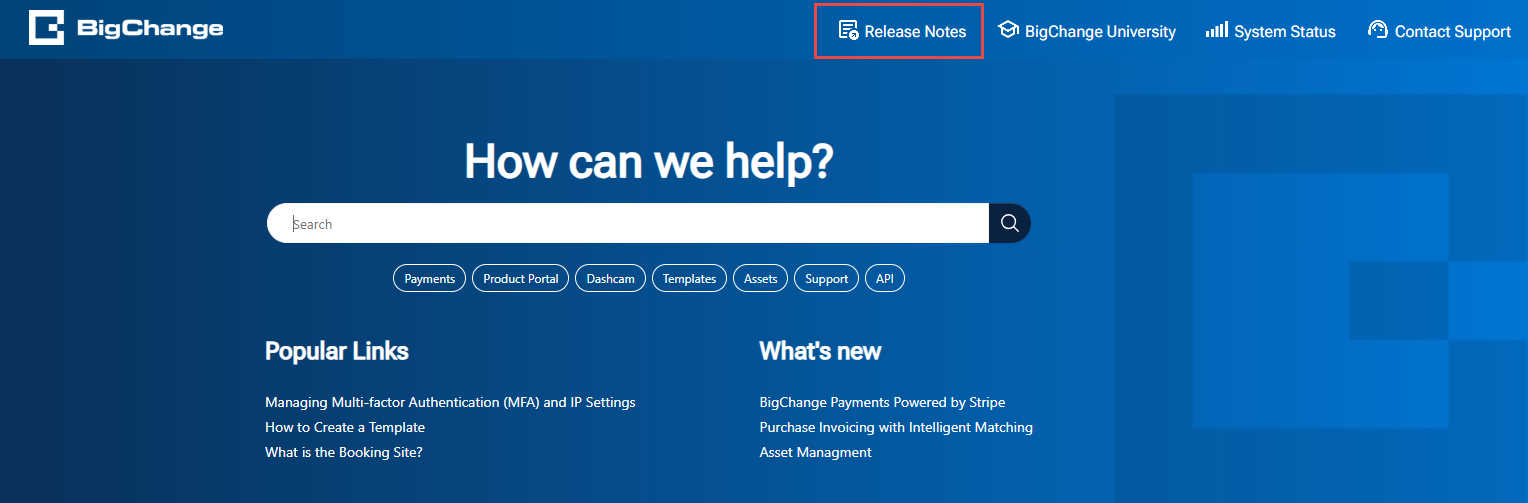Click the Release Notes document icon
This screenshot has height=503, width=1528.
pos(848,30)
